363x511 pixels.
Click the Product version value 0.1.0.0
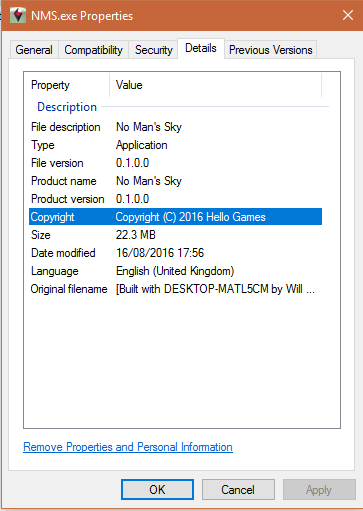(132, 199)
